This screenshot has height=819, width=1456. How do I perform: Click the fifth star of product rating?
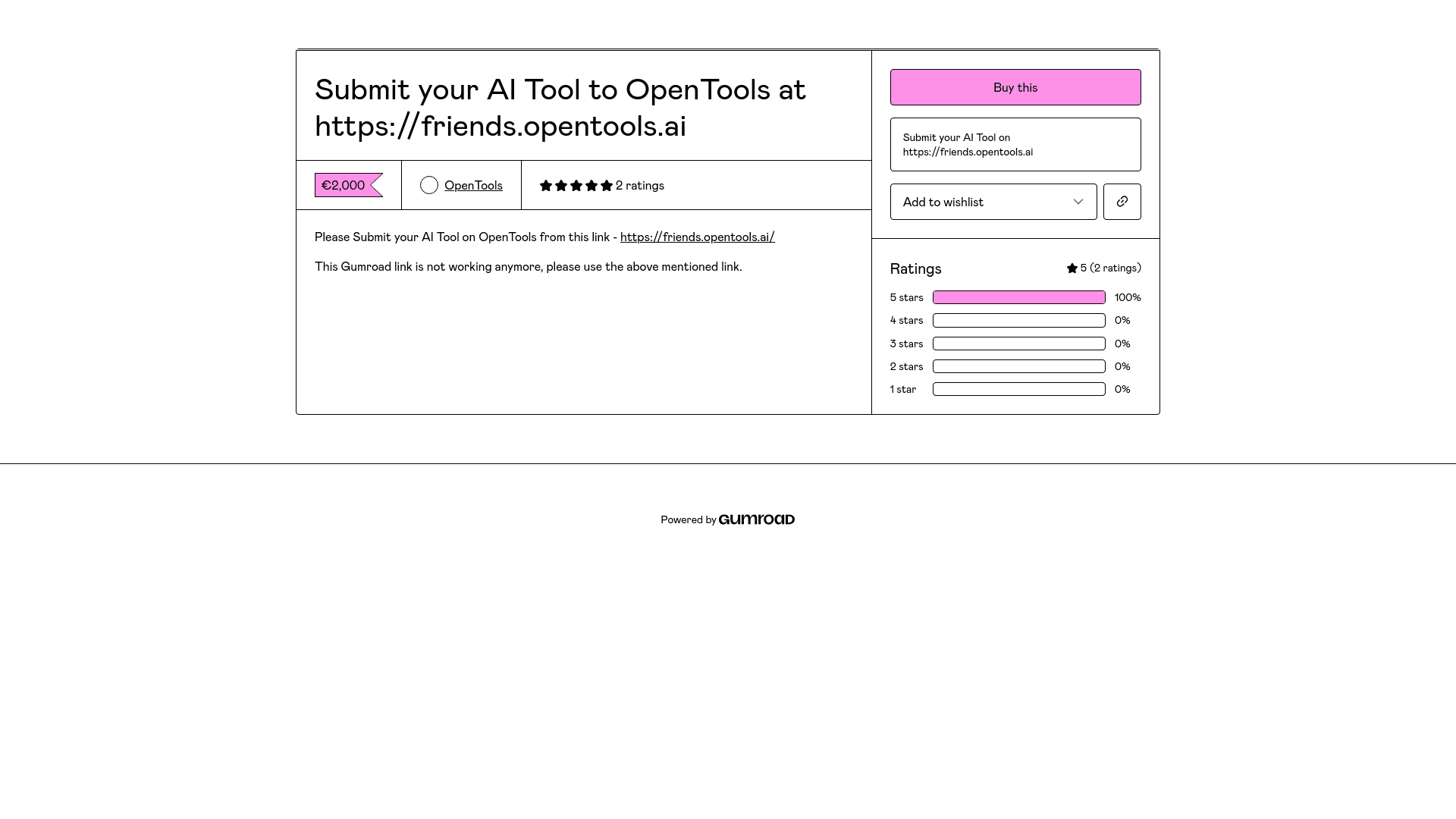point(607,186)
